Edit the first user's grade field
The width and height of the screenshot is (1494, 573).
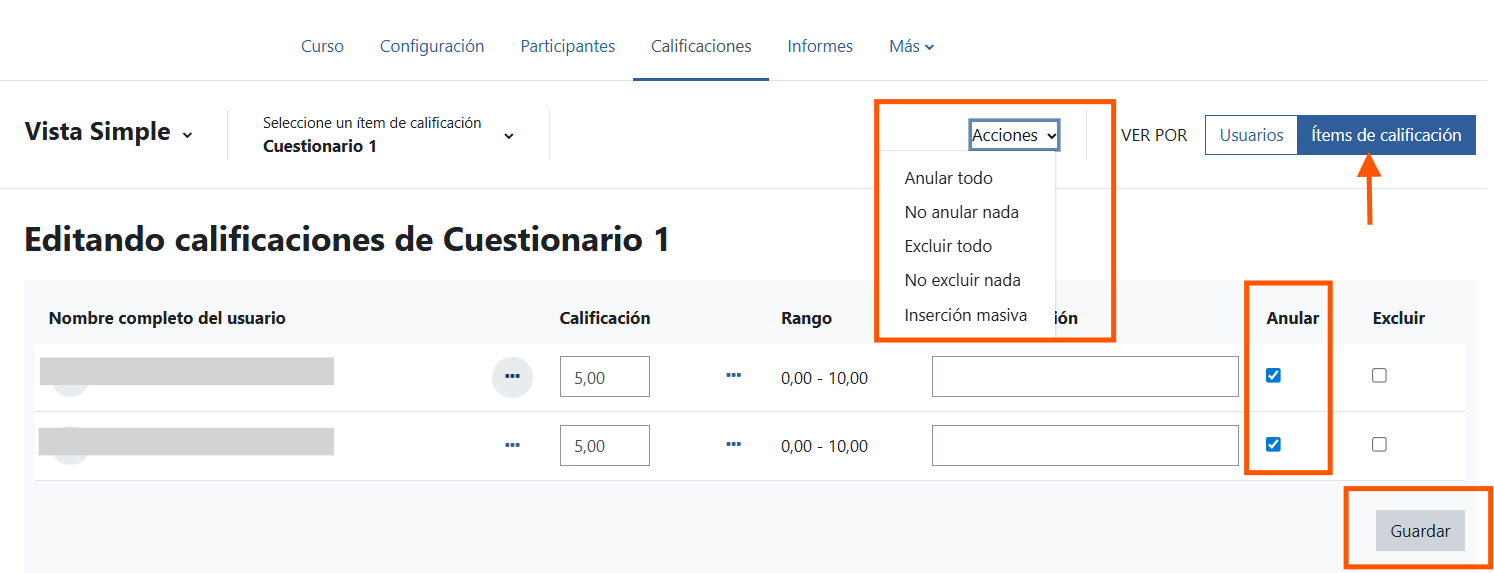pyautogui.click(x=605, y=377)
